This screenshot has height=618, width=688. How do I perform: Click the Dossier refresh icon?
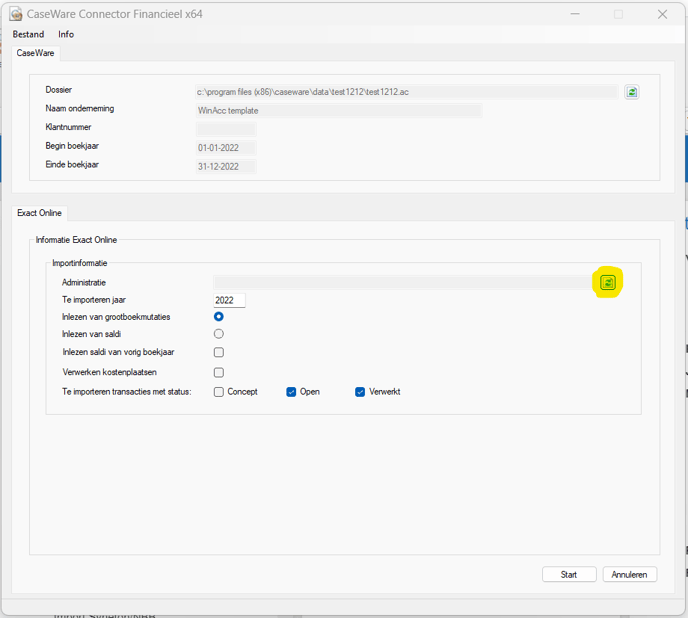click(x=631, y=92)
